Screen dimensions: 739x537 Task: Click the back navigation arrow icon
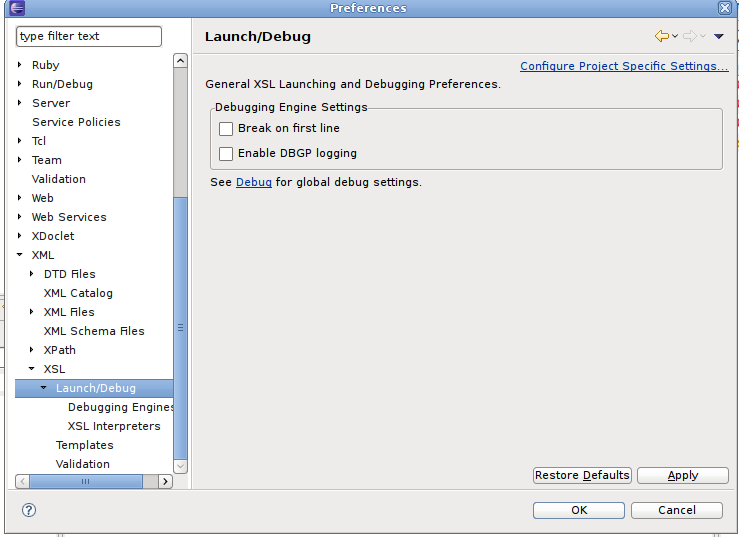tap(661, 37)
